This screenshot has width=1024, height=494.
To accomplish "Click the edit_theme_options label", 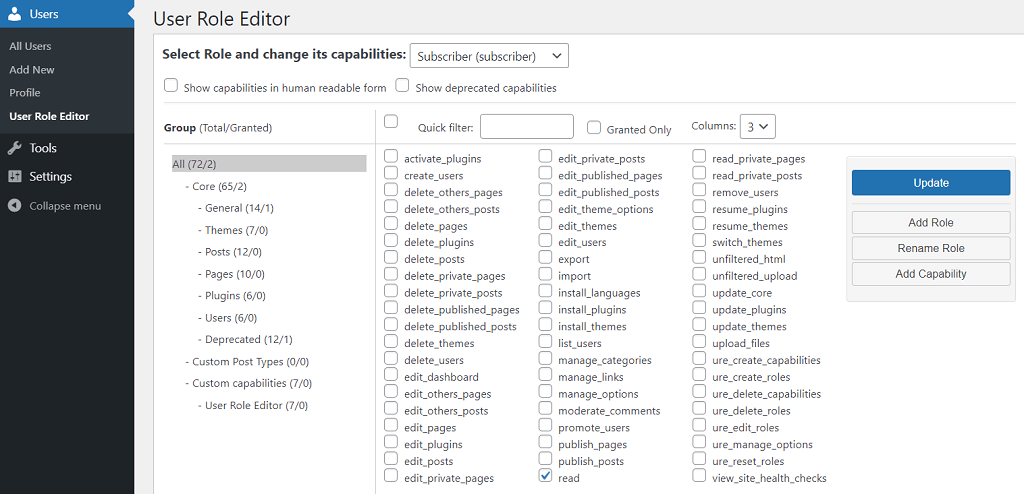I will 605,209.
